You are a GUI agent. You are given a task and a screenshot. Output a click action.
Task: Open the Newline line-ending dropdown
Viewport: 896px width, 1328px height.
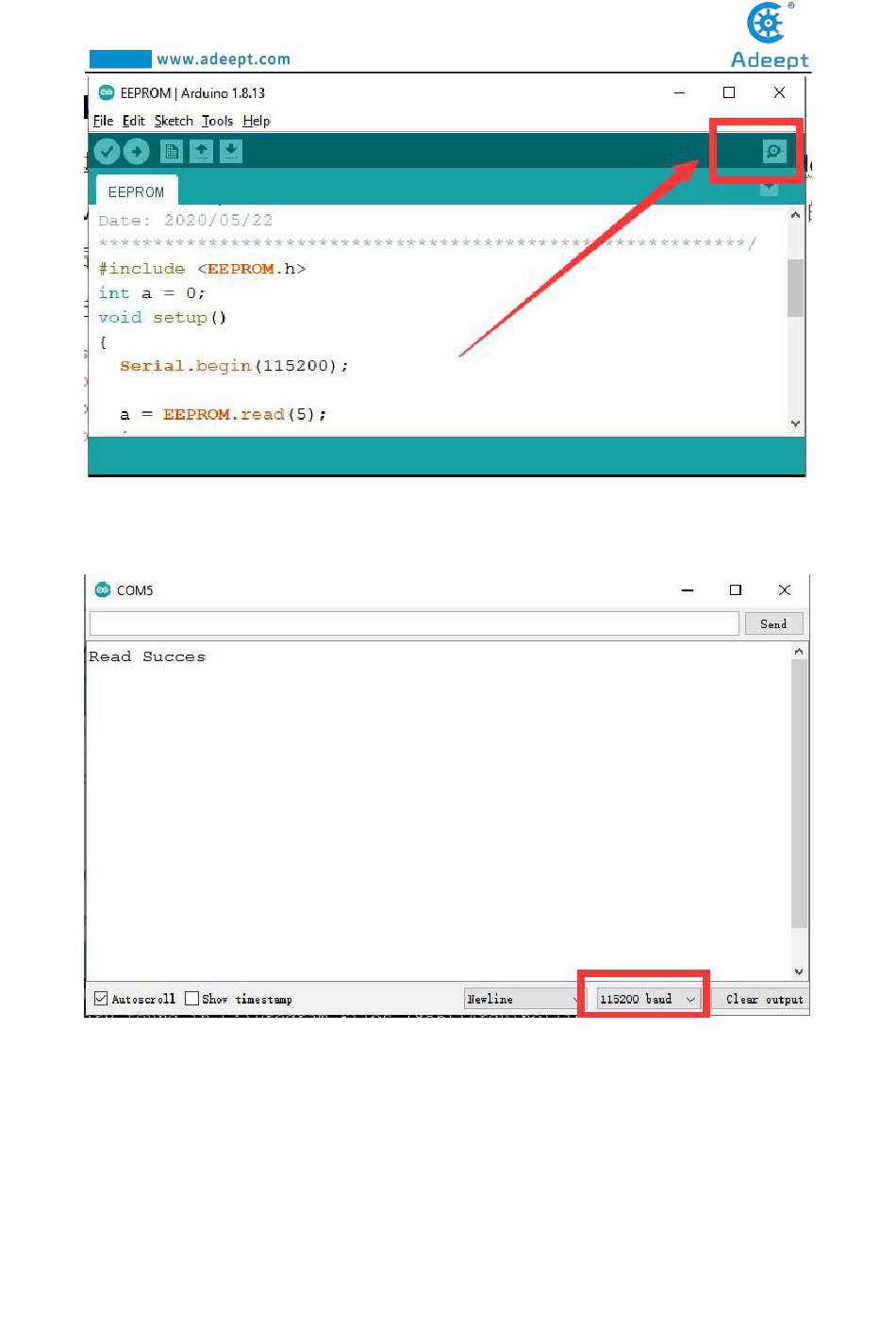[523, 999]
